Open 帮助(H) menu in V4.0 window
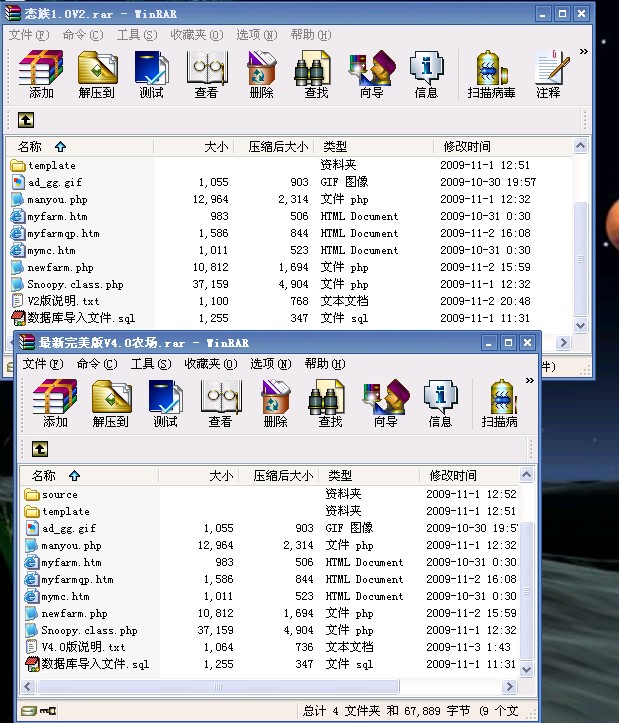The image size is (619, 723). click(325, 364)
